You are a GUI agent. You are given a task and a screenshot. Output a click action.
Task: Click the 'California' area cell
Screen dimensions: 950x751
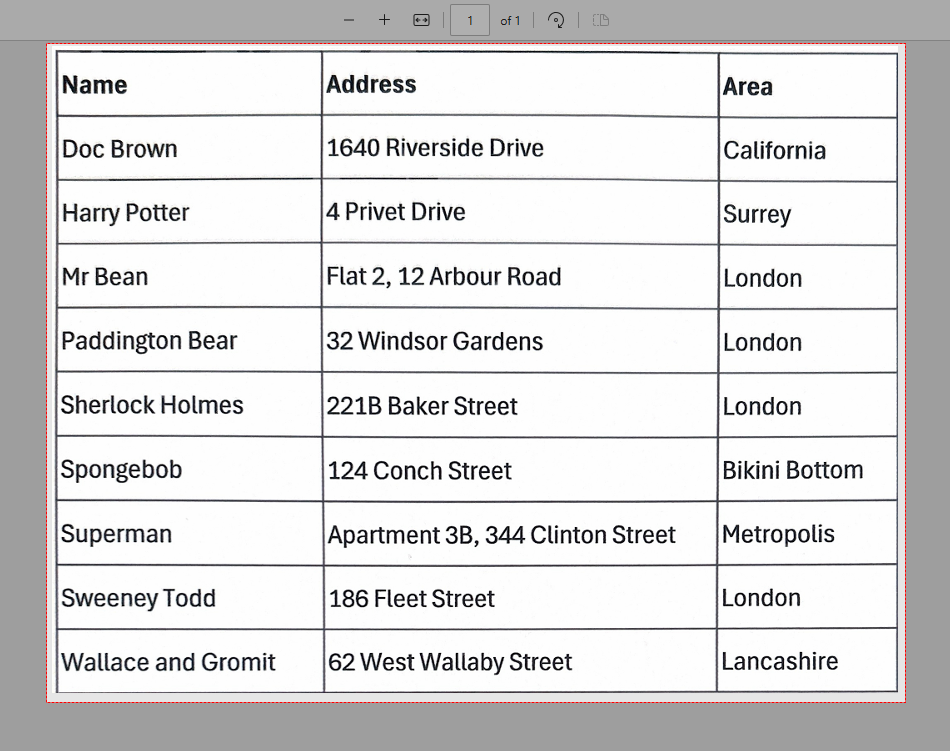(x=774, y=151)
